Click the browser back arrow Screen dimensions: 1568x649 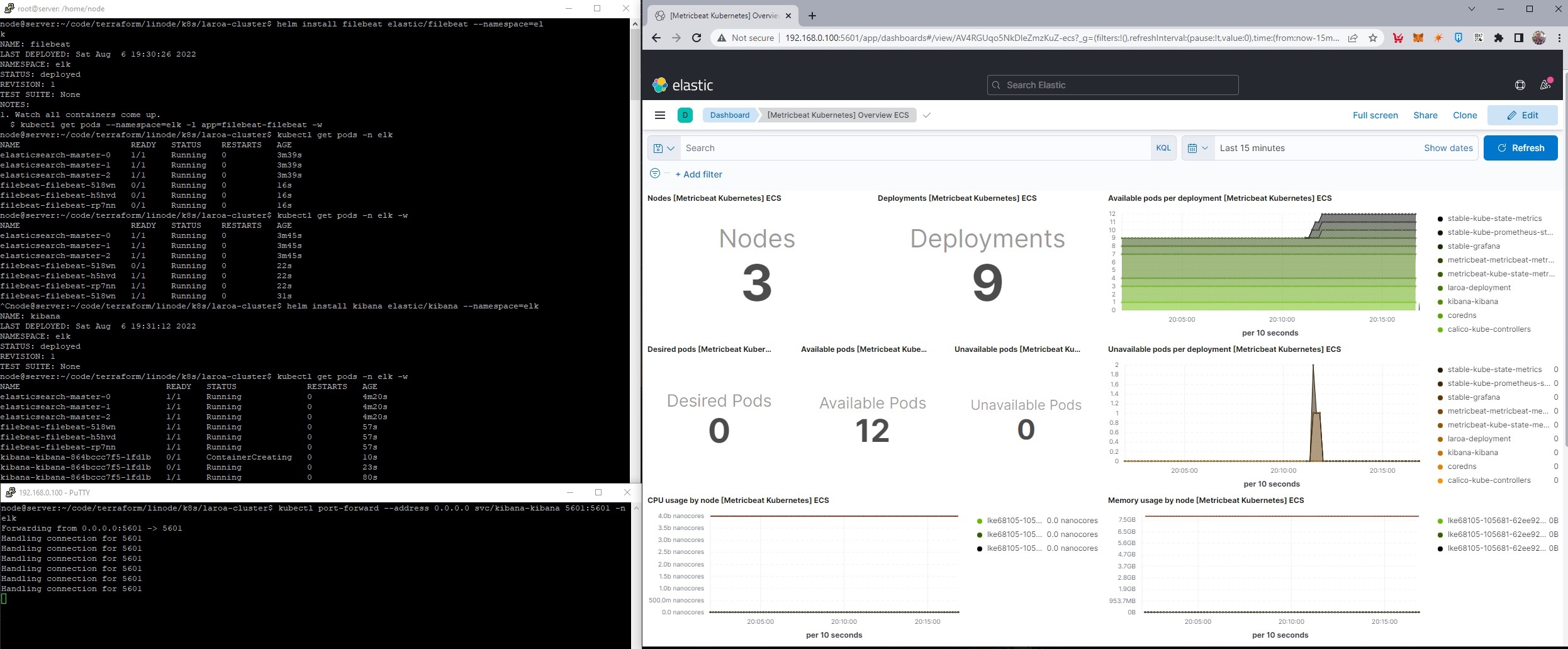click(656, 38)
